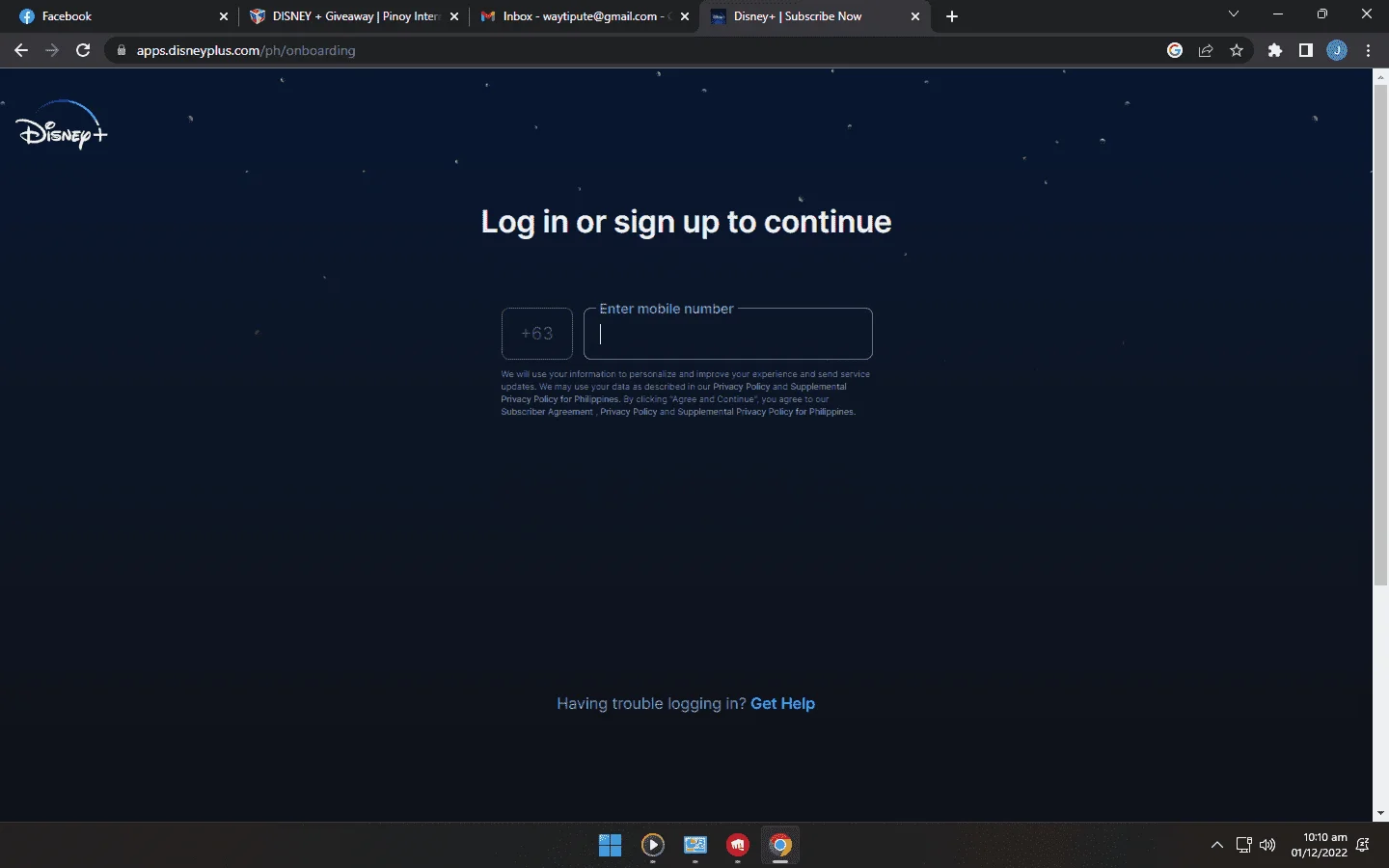This screenshot has width=1389, height=868.
Task: Close the Gmail Inbox tab
Action: point(685,16)
